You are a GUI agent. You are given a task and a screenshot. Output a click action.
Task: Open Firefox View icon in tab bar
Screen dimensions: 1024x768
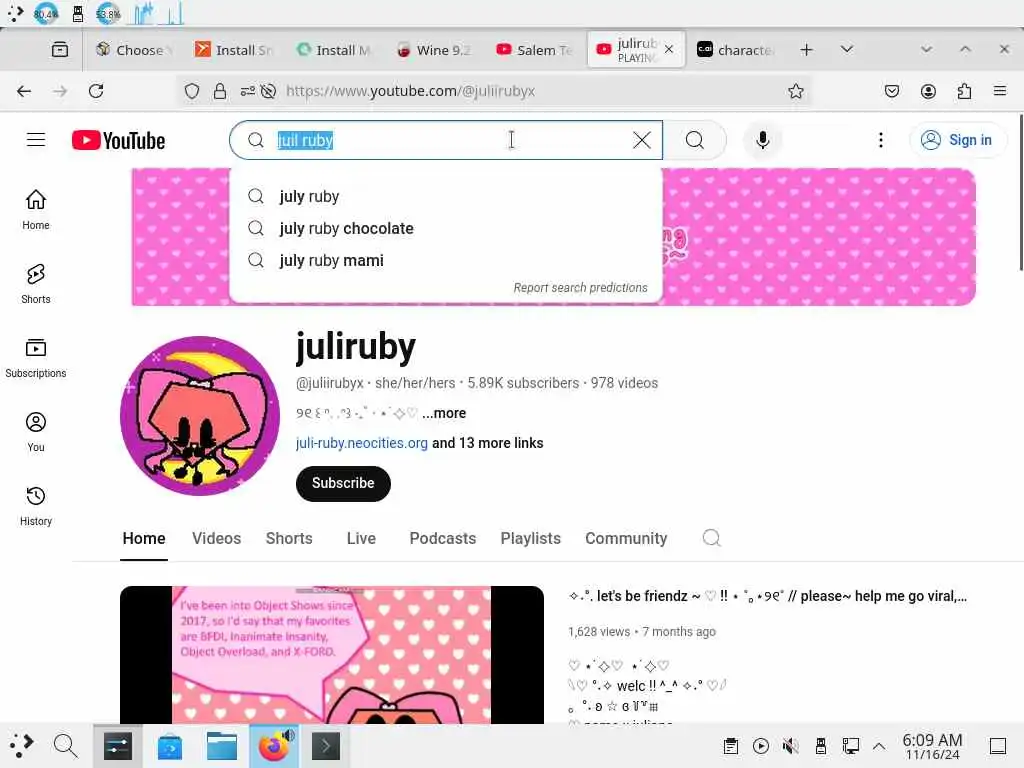60,50
